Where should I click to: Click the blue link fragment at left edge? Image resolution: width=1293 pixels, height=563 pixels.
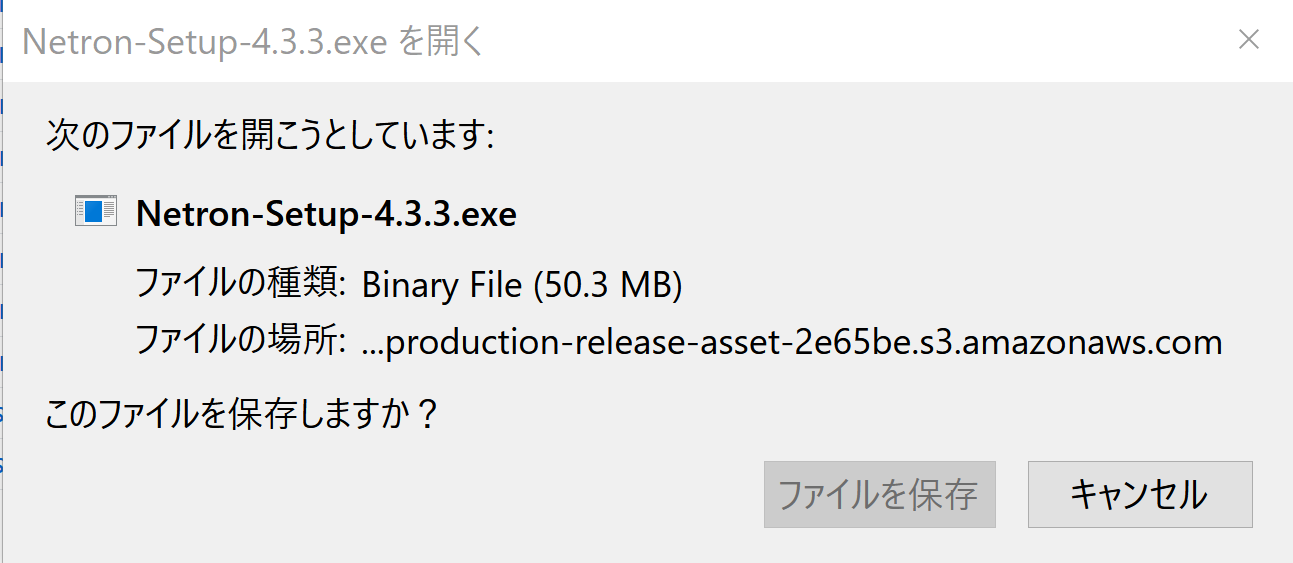coord(2,414)
